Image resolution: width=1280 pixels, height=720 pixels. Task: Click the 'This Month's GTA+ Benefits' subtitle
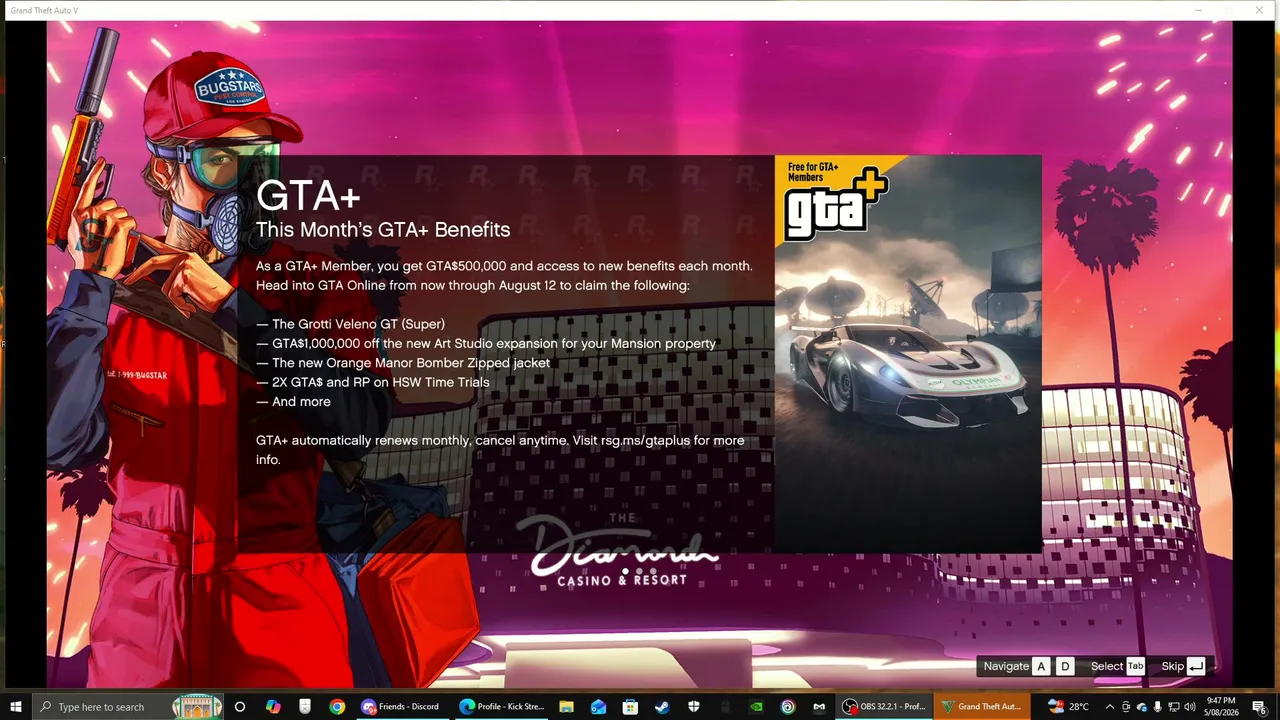point(383,229)
